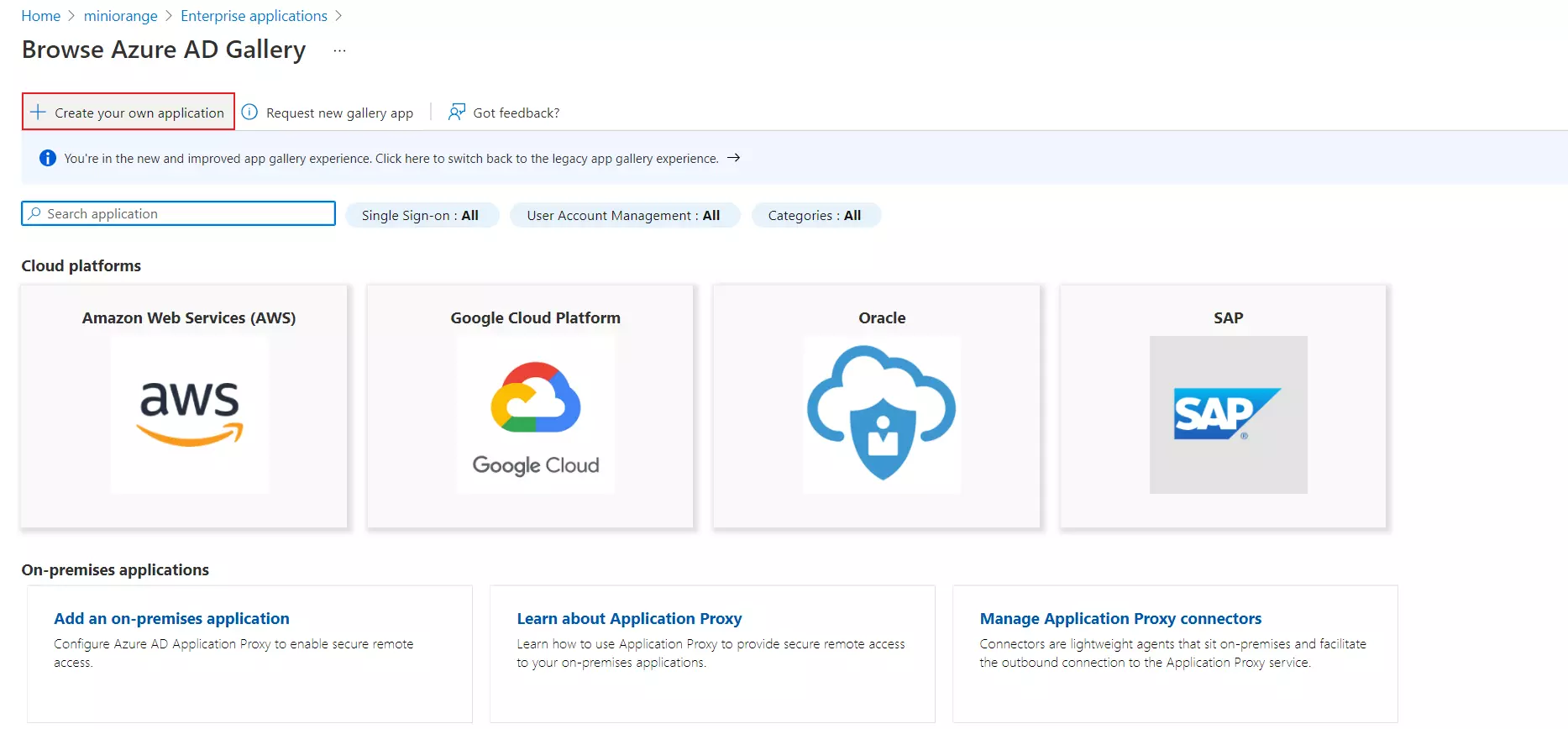Click the legacy app gallery banner text
The image size is (1568, 729).
pyautogui.click(x=391, y=158)
